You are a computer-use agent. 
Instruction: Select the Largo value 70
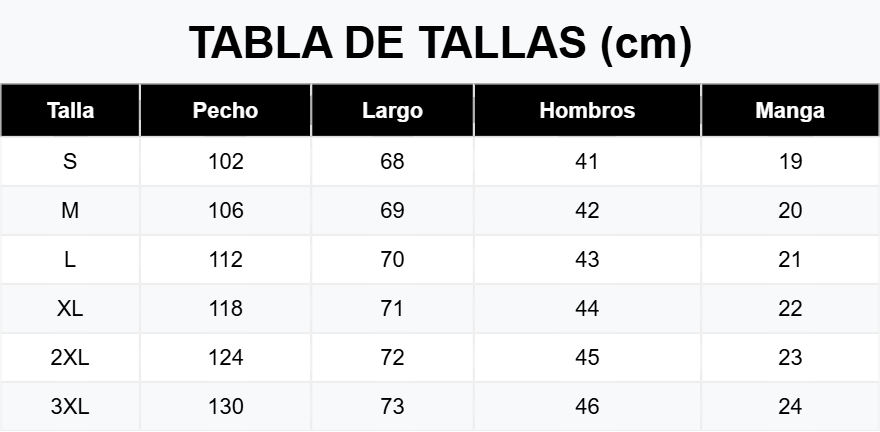coord(392,260)
